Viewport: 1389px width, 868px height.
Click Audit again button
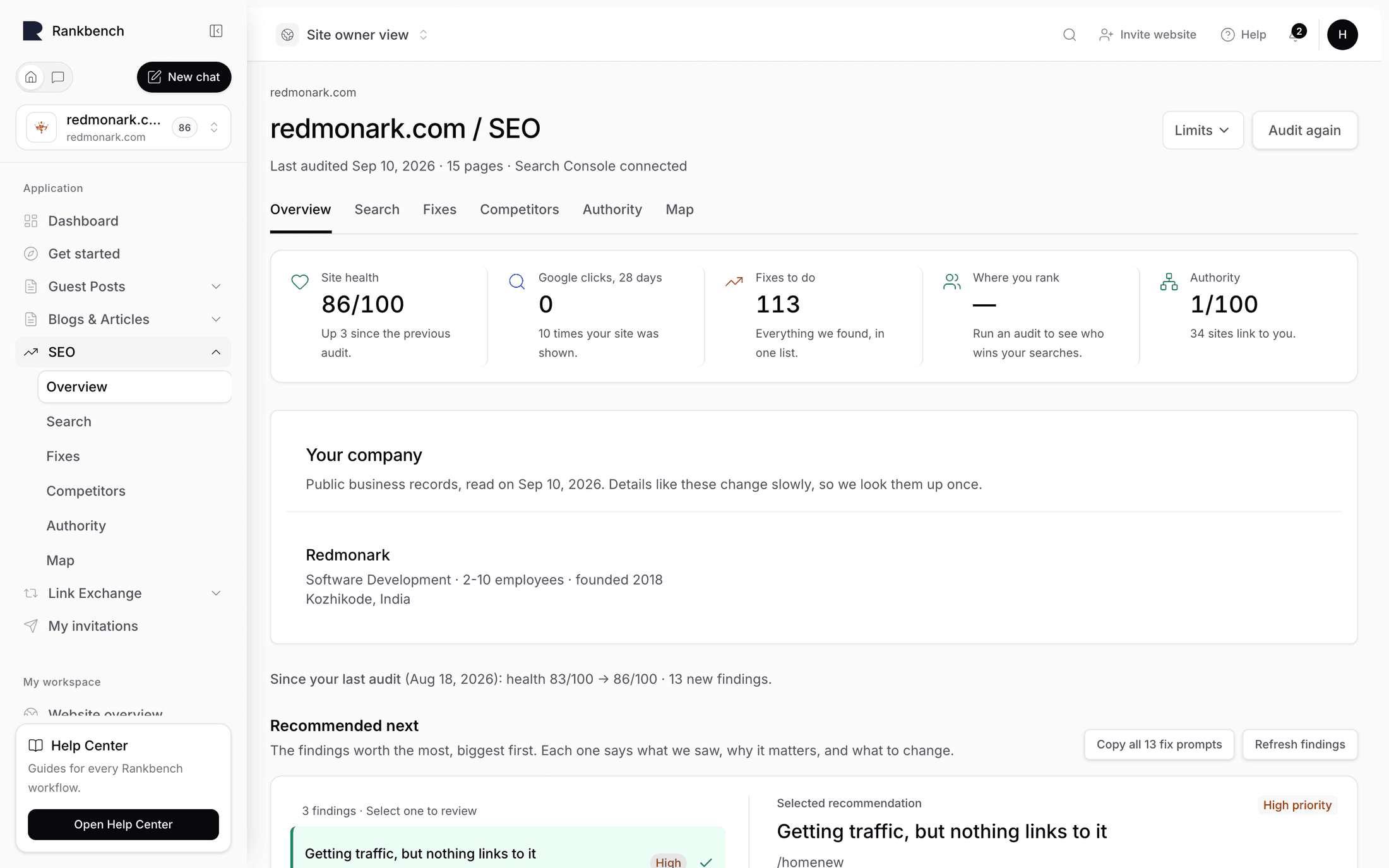click(x=1304, y=131)
